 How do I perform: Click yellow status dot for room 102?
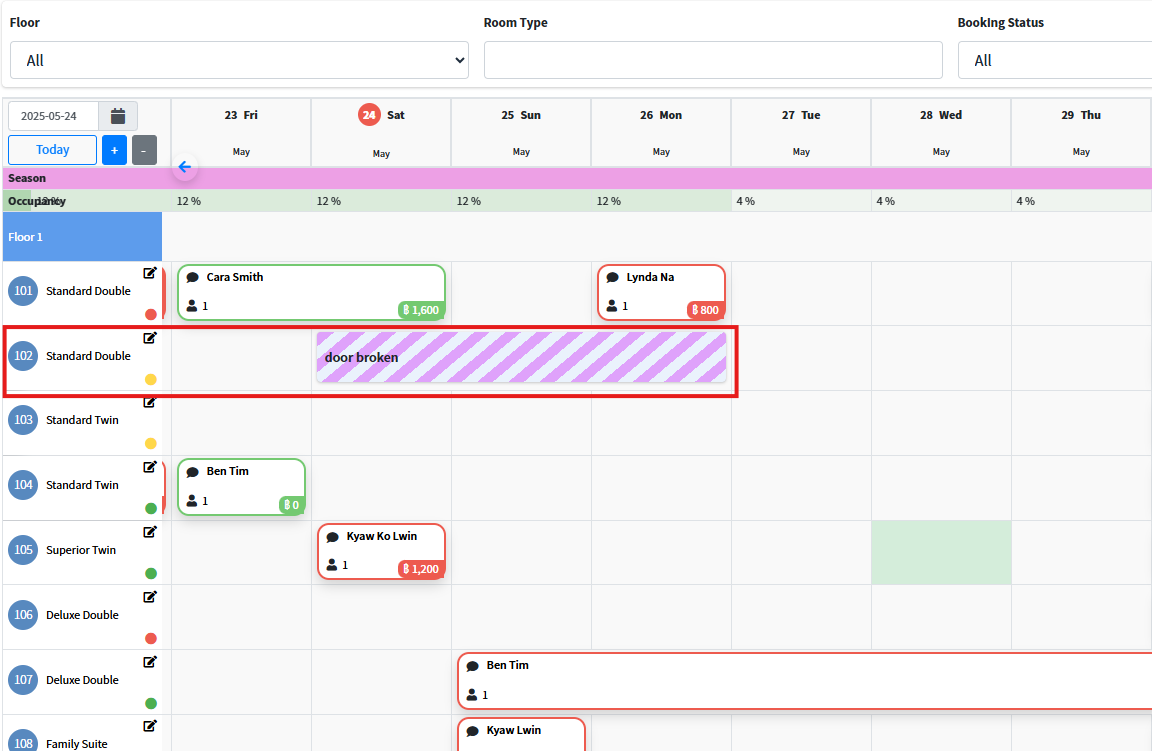151,379
